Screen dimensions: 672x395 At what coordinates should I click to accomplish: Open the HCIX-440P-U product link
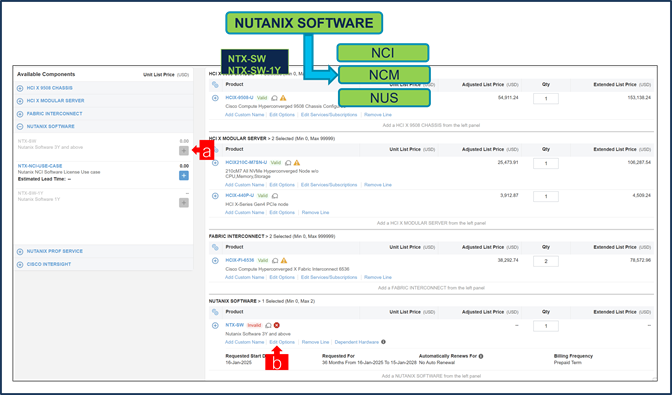click(x=240, y=195)
